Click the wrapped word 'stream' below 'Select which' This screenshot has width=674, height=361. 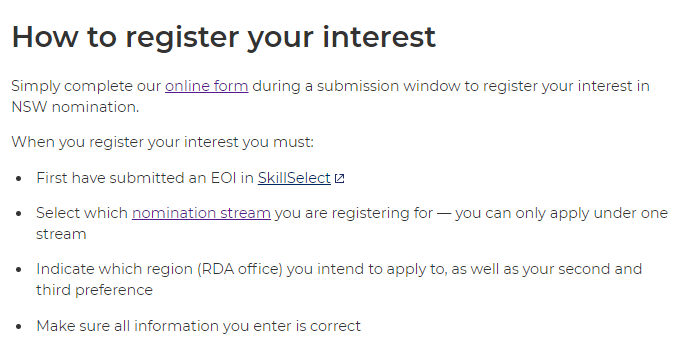[x=61, y=235]
